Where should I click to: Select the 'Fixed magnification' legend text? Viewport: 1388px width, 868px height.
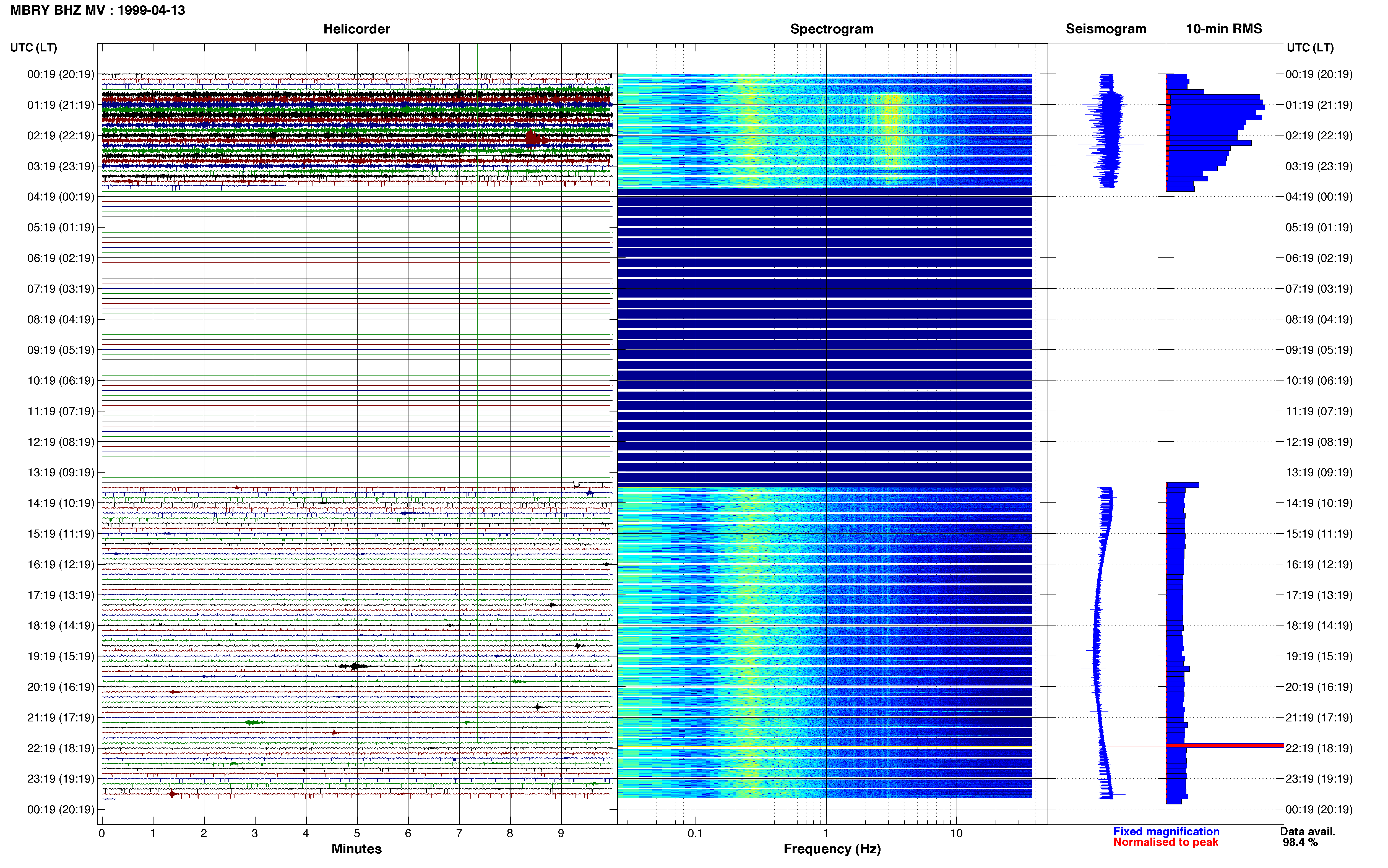click(x=1166, y=831)
